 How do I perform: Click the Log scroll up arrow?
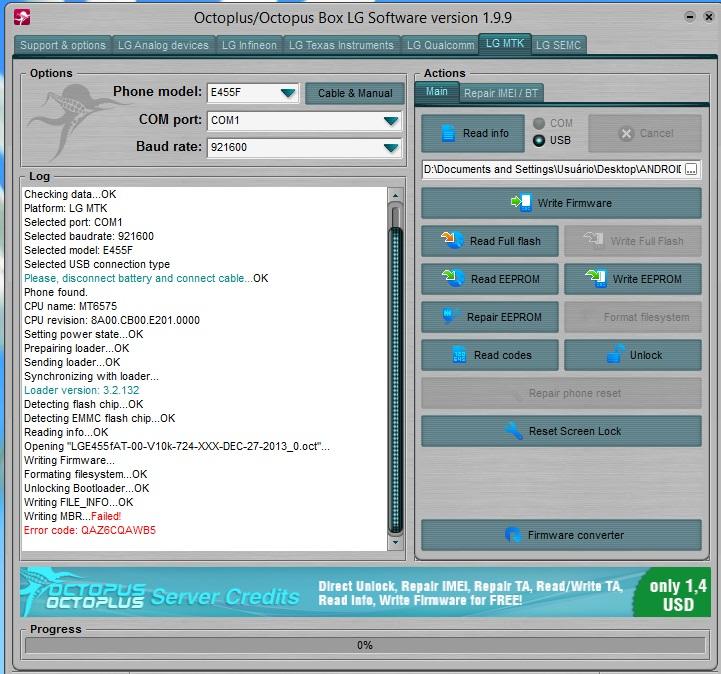395,195
